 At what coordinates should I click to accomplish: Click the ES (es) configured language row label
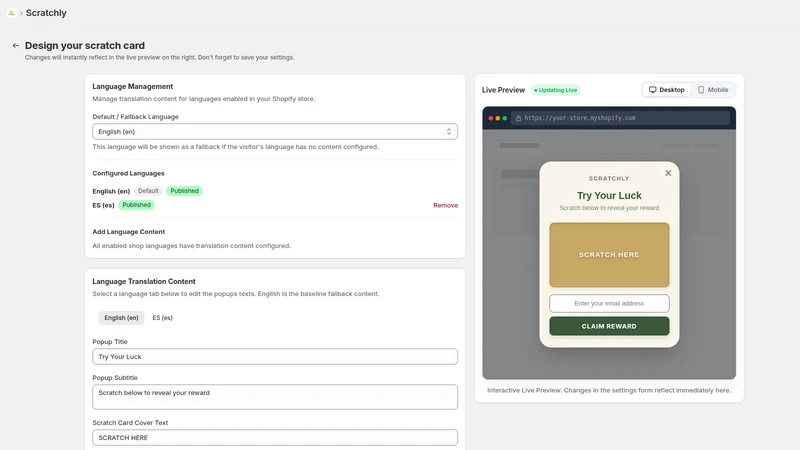(103, 205)
